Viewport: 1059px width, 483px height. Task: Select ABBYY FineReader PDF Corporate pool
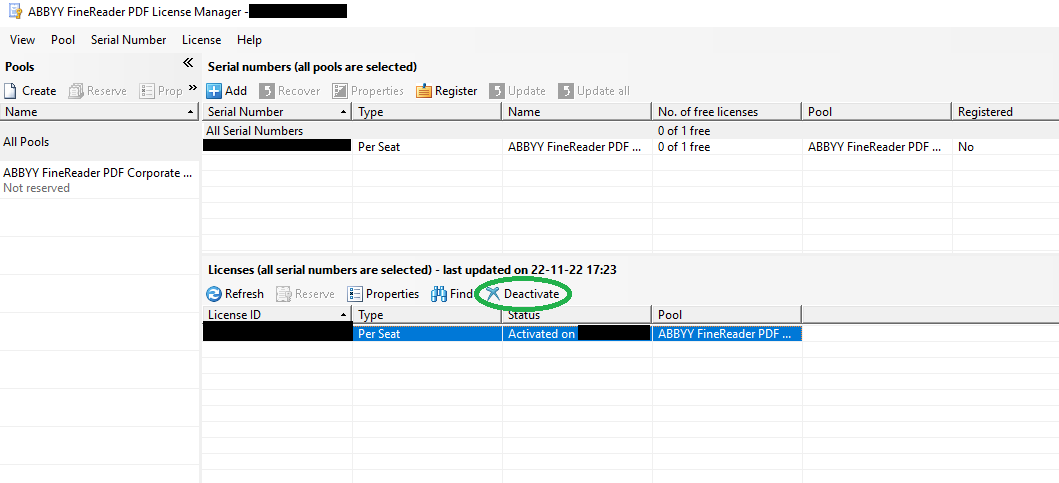(x=99, y=180)
